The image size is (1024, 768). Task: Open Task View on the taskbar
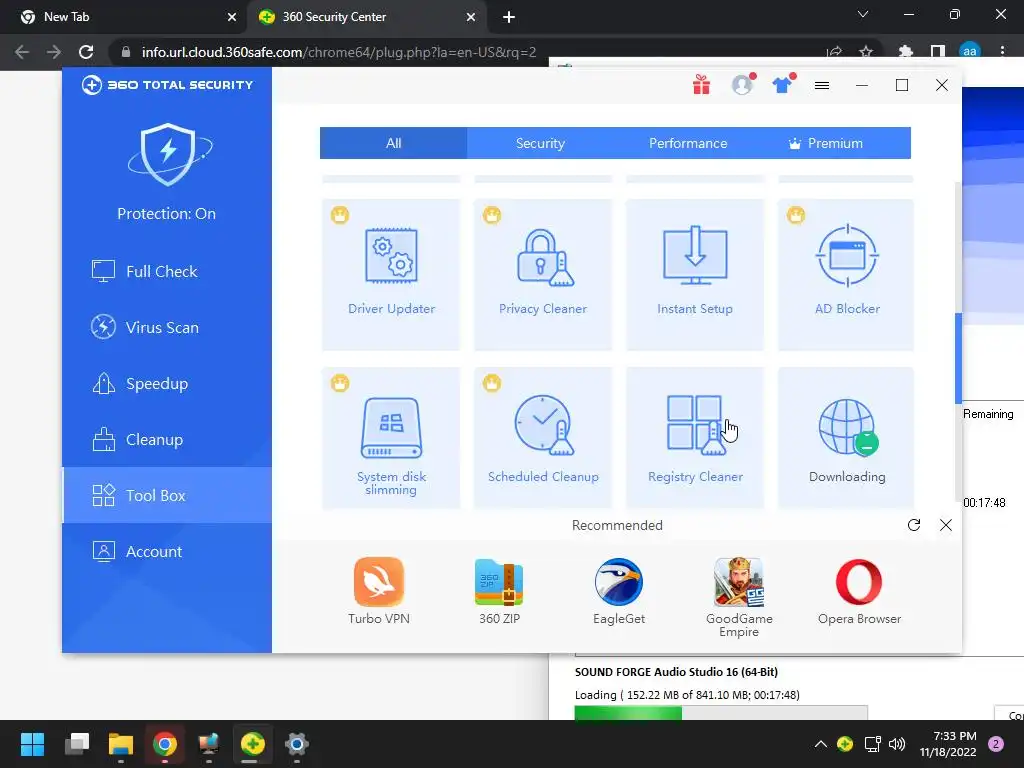77,744
